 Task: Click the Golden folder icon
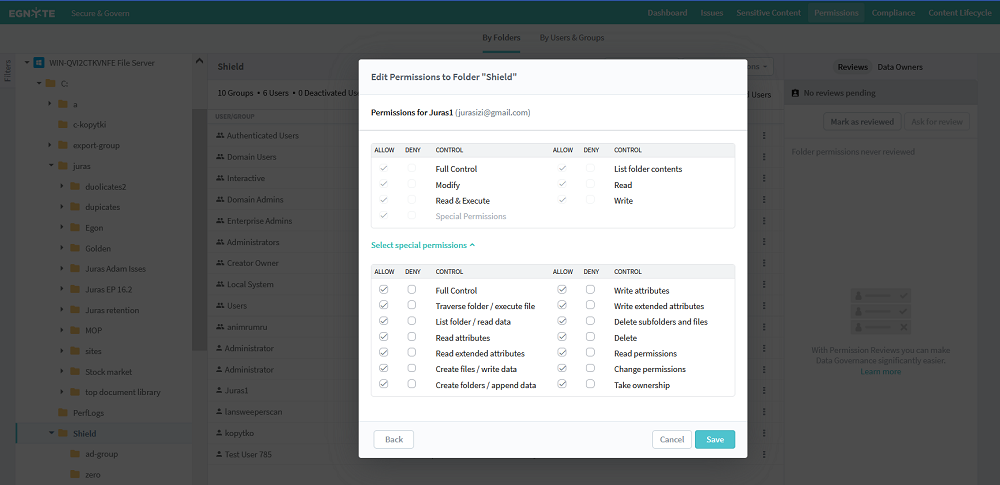coord(75,248)
